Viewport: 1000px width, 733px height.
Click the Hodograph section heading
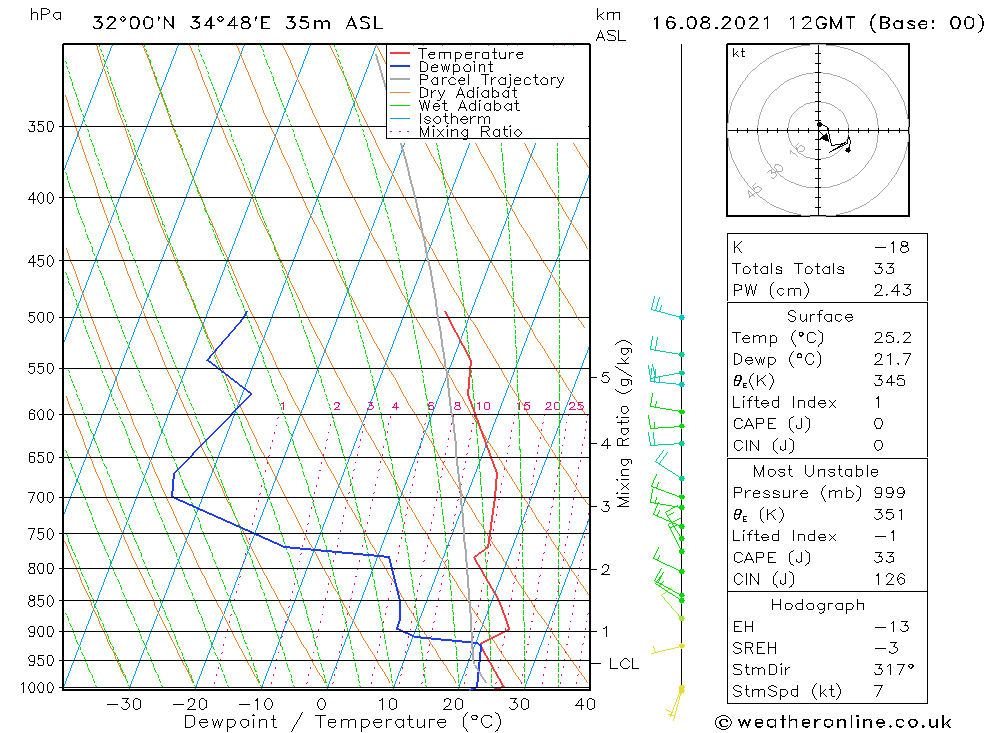818,605
